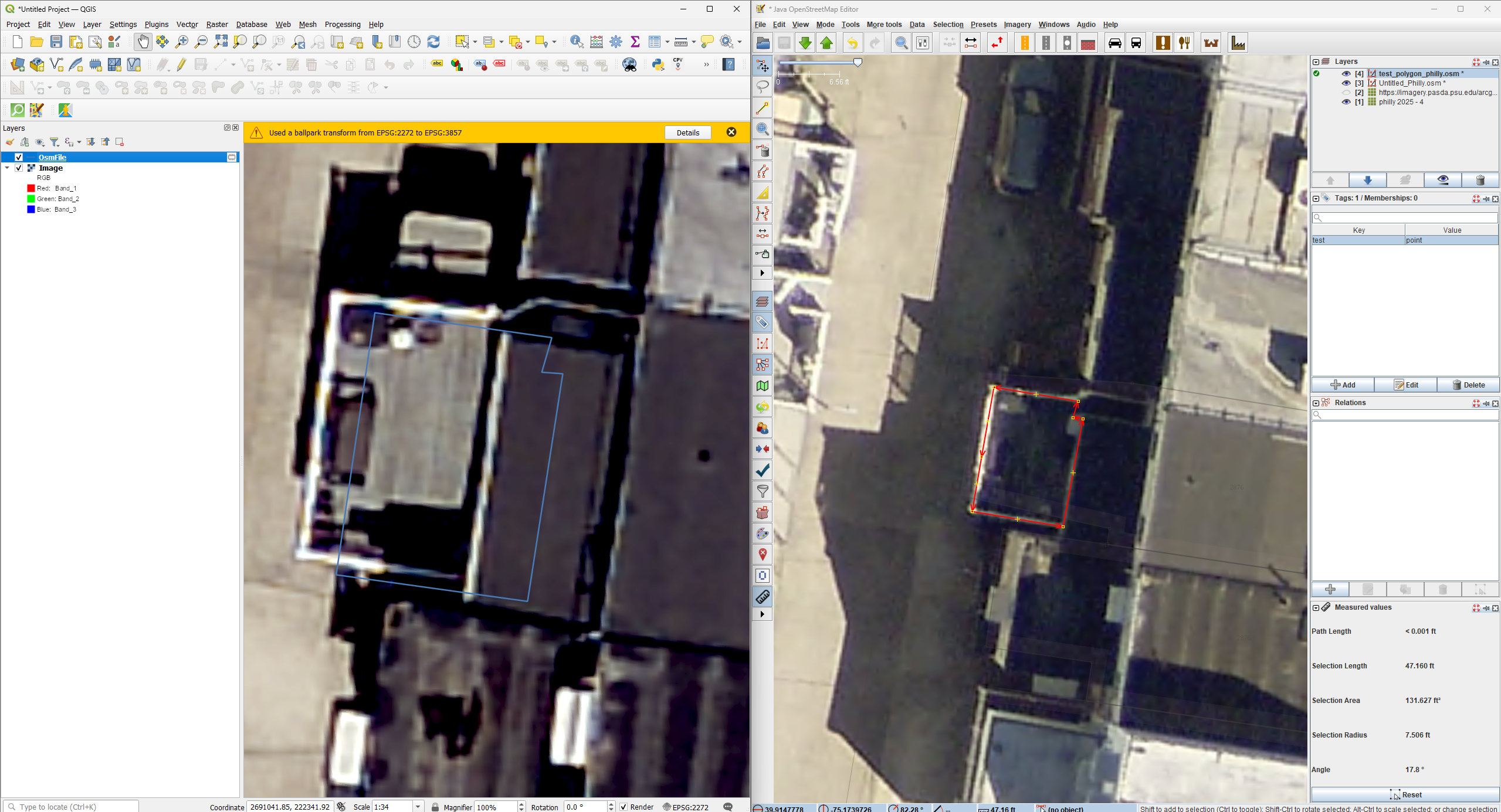Click the JOSM undo arrow
Screen dimensions: 1501x812
(x=852, y=43)
